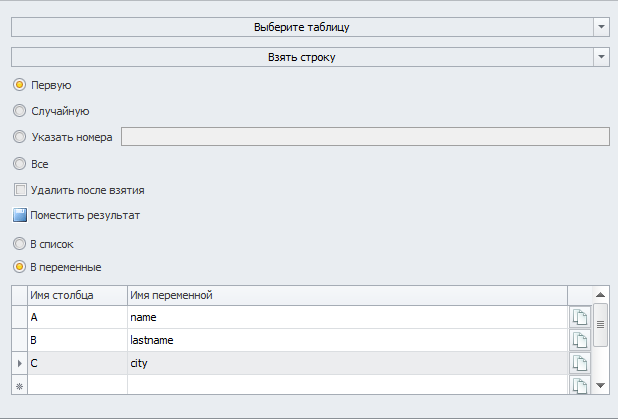Click copy icon in the city row
Screen dimensions: 618x419
coord(580,363)
